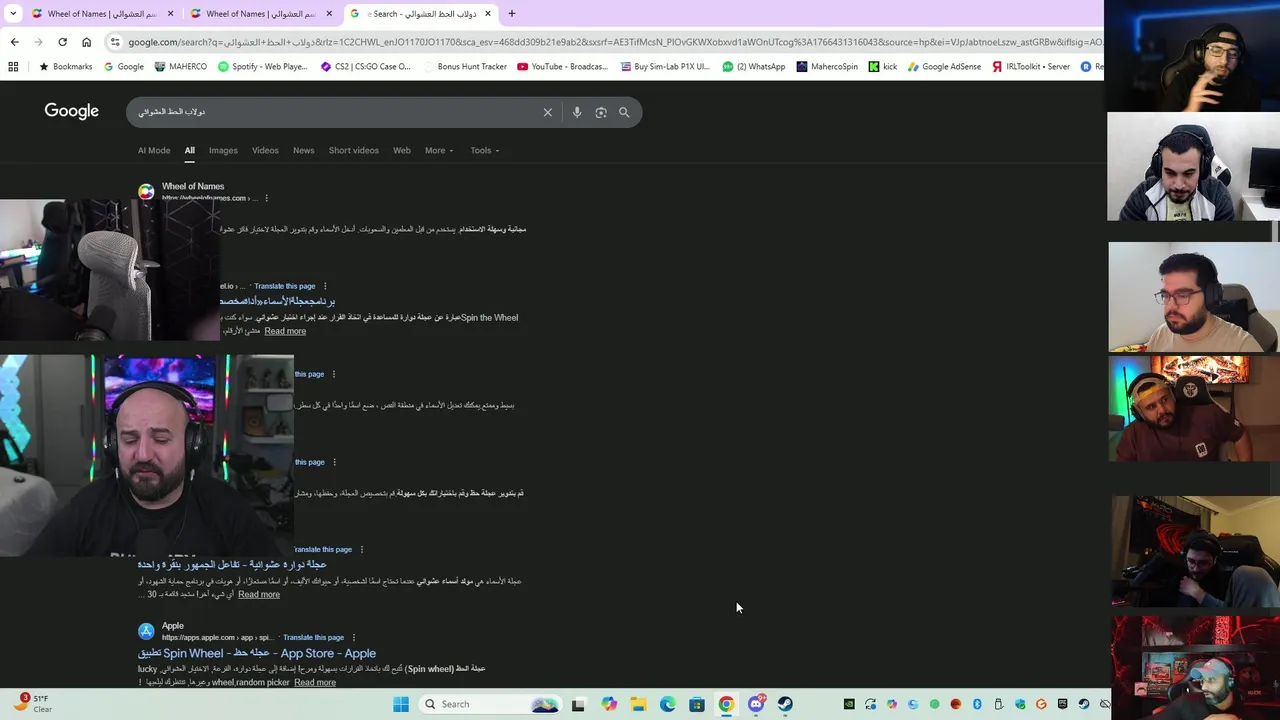
Task: Switch to AI Mode search
Action: tap(154, 150)
